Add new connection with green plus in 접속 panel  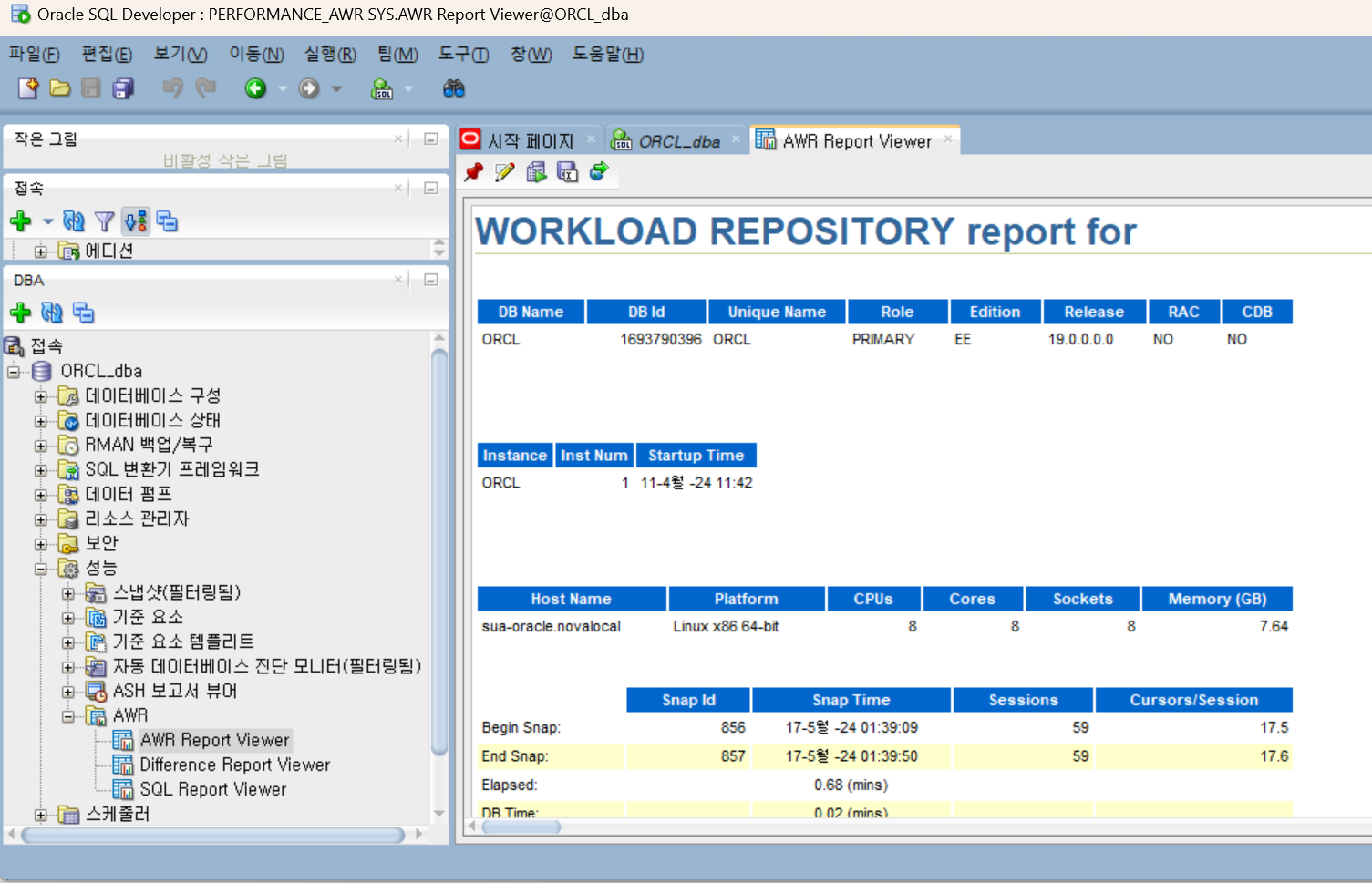(x=20, y=221)
